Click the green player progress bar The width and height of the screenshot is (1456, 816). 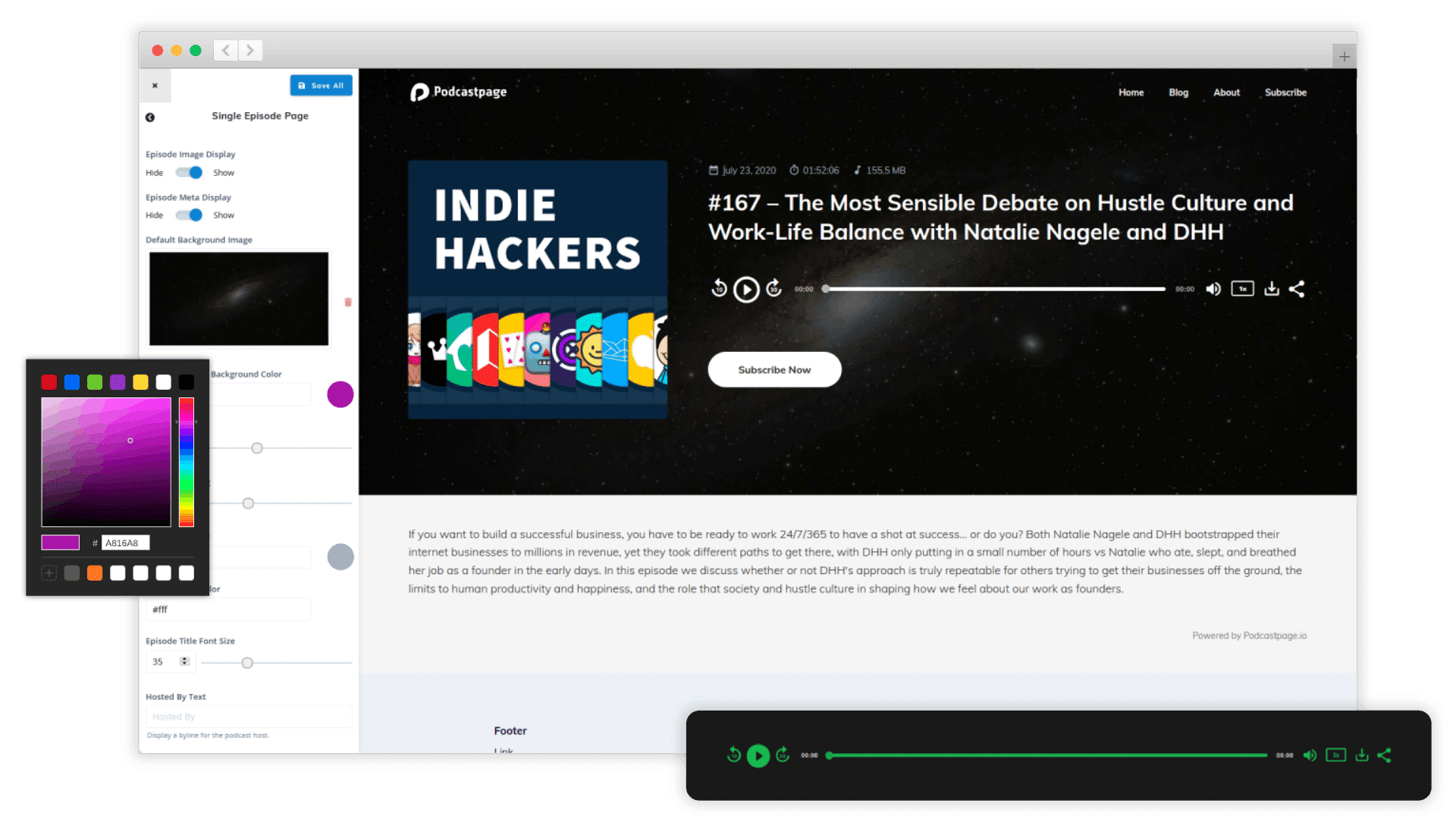point(1047,755)
